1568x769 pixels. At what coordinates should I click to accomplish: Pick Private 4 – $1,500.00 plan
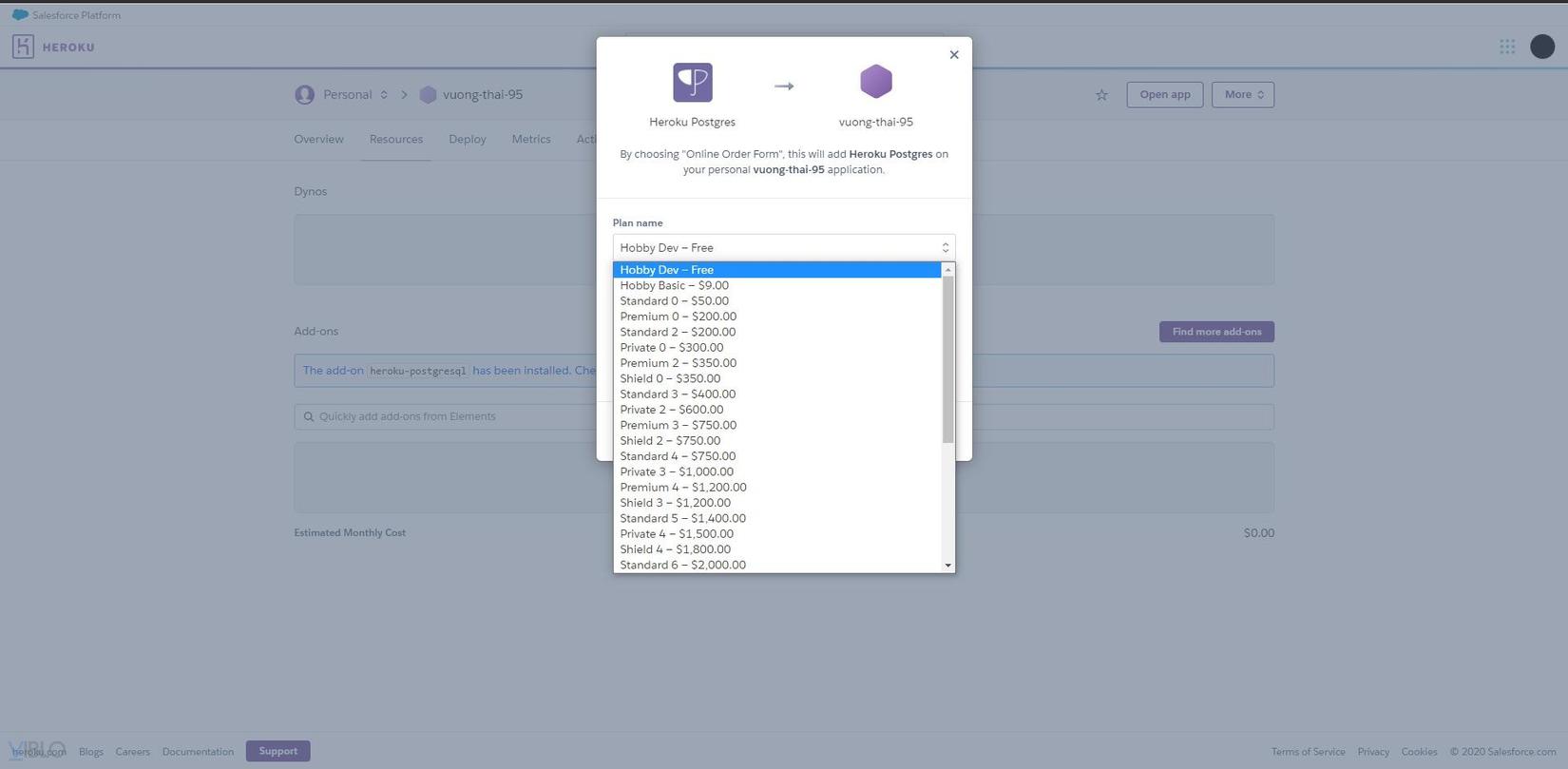pos(777,534)
